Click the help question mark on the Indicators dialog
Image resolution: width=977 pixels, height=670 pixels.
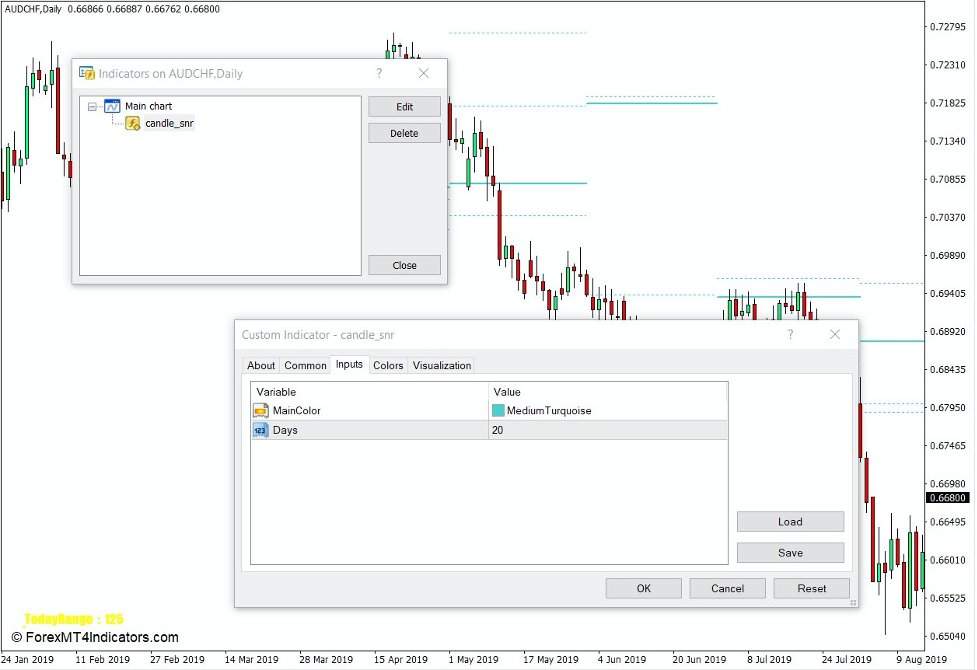tap(378, 73)
